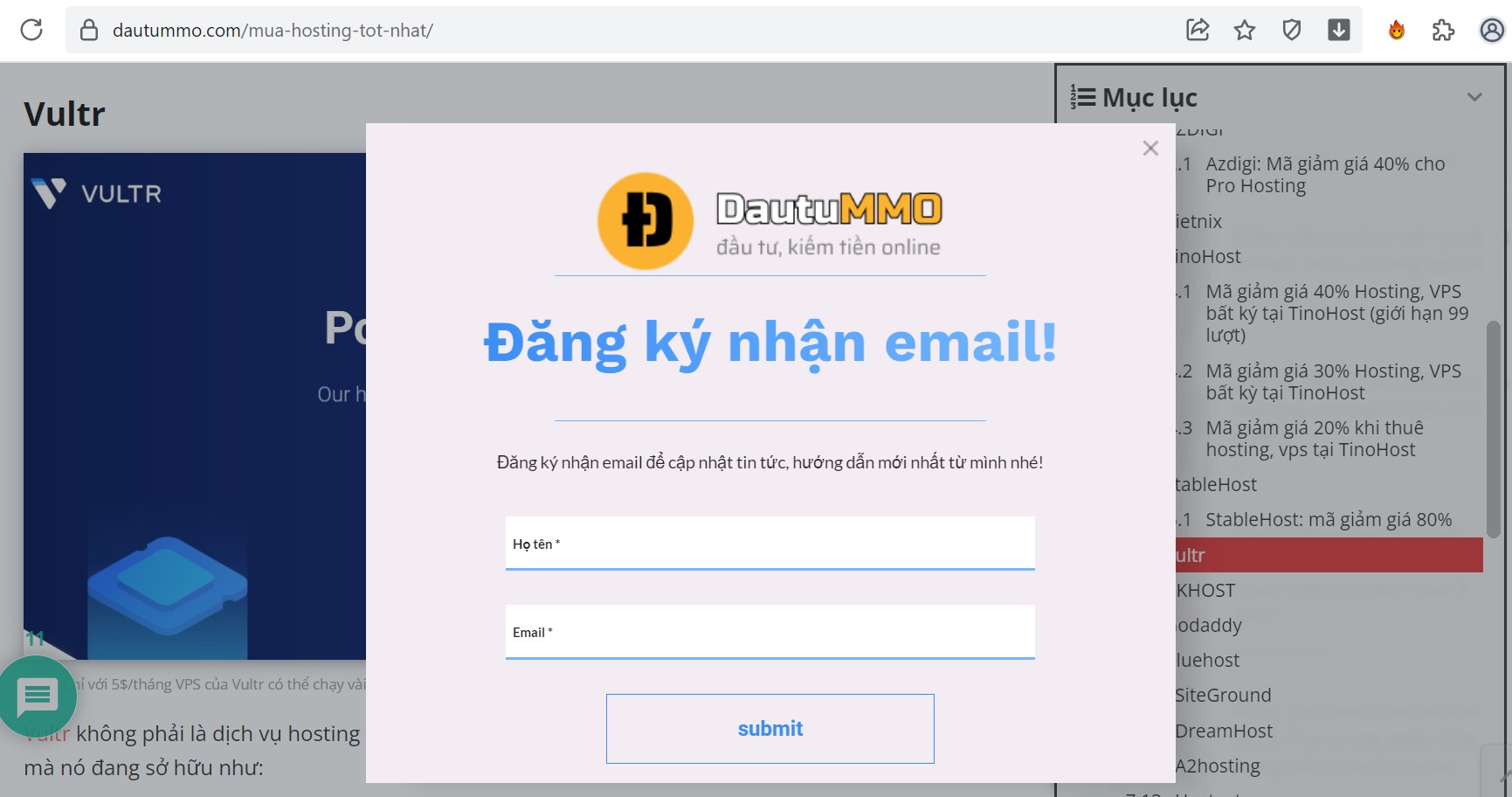Click the table of contents scrollbar
This screenshot has height=797, width=1512.
click(1493, 428)
